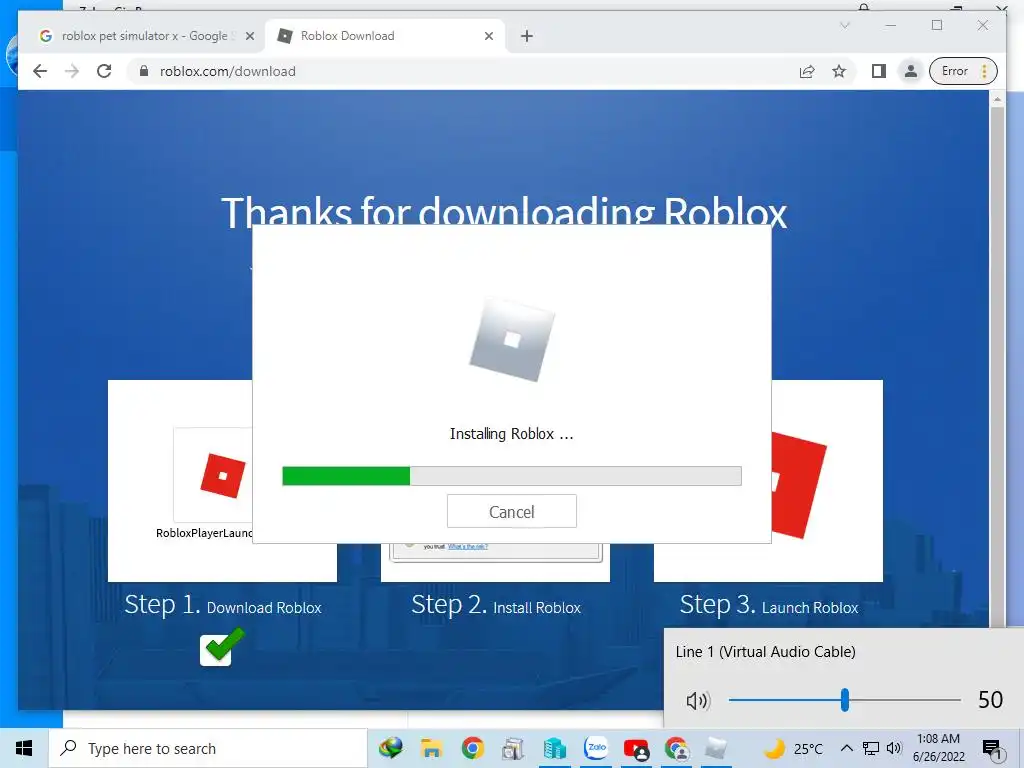Mute audio via speaker icon in volume flyout

697,701
